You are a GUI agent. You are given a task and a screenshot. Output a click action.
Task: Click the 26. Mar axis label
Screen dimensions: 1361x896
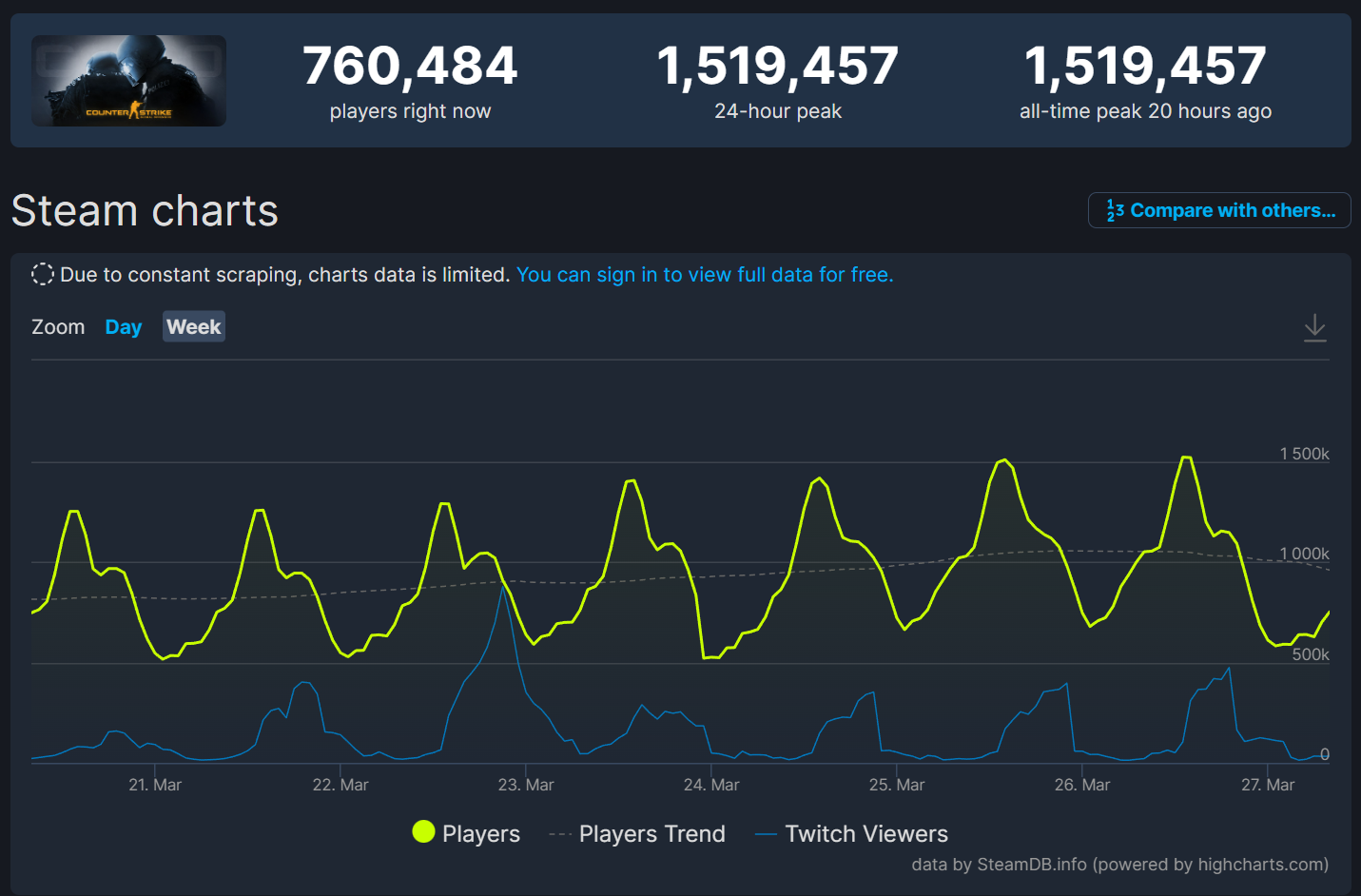(x=1081, y=784)
